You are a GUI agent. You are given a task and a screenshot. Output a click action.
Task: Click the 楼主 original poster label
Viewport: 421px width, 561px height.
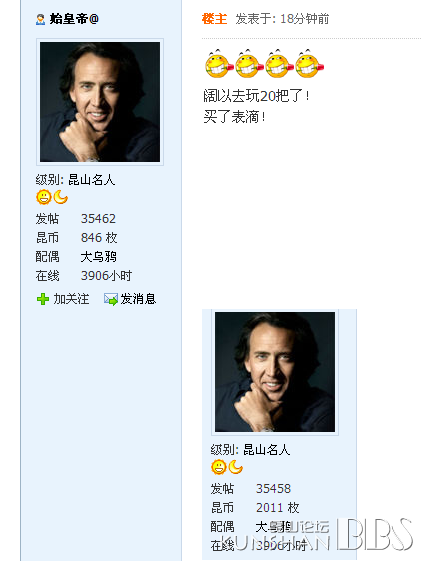pyautogui.click(x=214, y=19)
